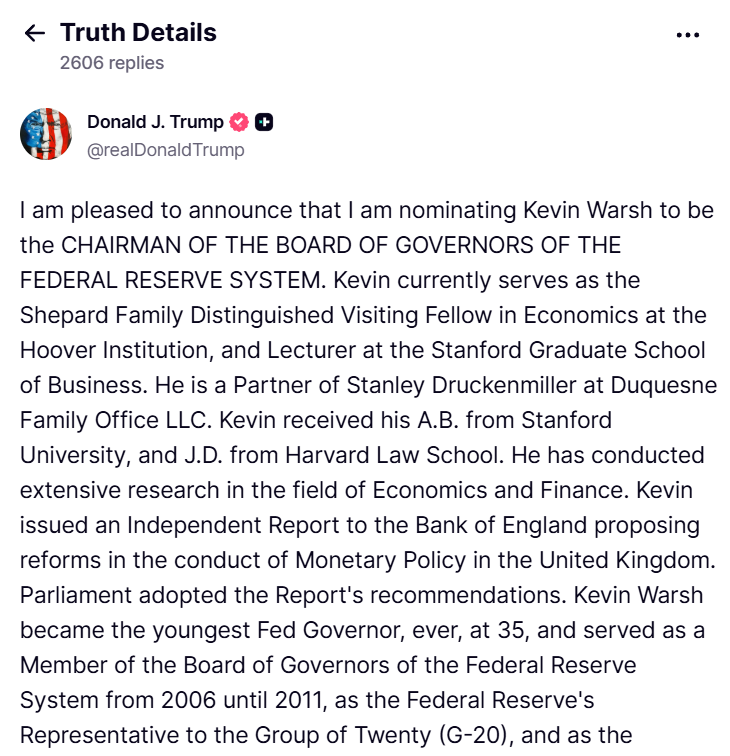Screen dimensions: 730x756
Task: Open Donald J. Trump's profile avatar
Action: click(46, 135)
